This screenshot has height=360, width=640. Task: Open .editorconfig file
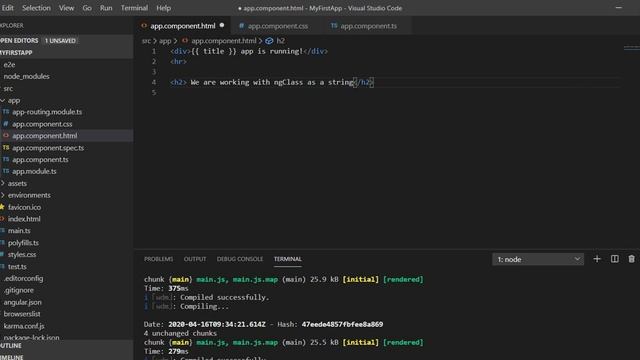click(x=23, y=278)
